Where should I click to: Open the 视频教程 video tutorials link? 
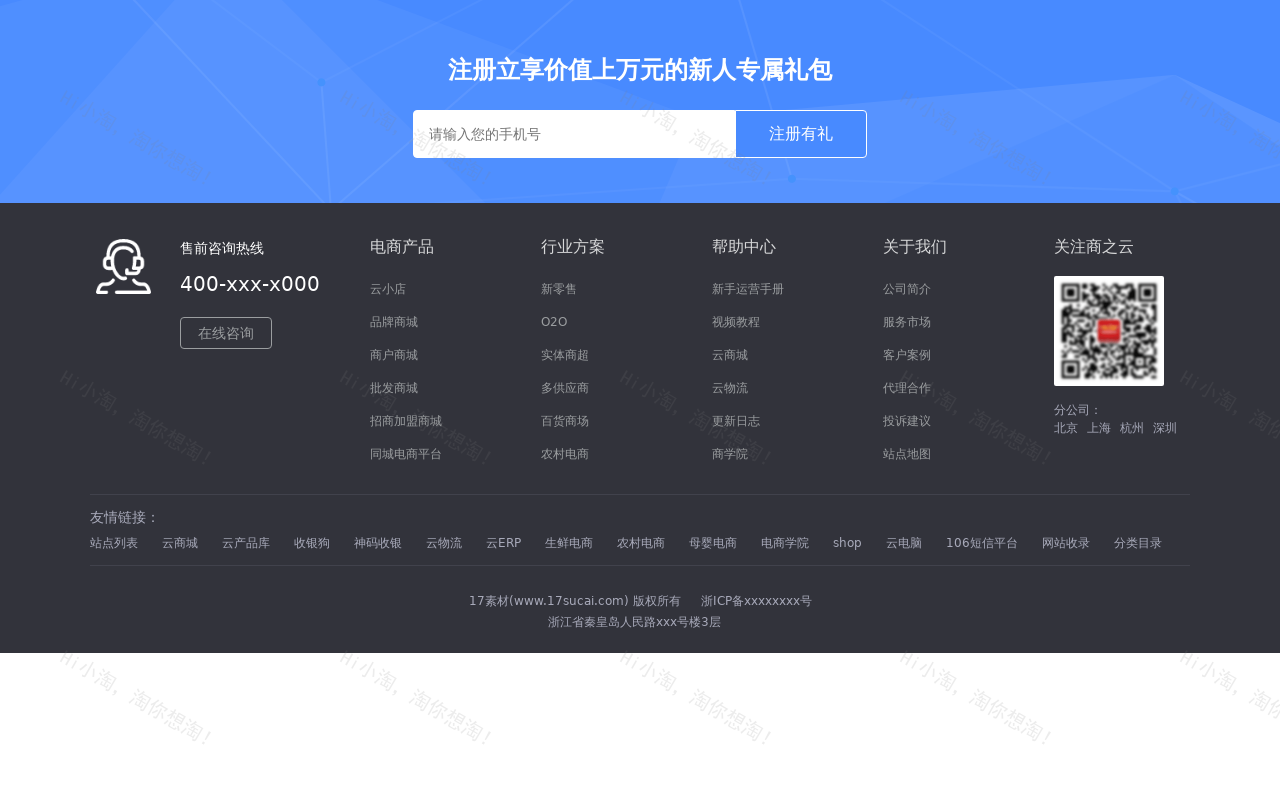[x=735, y=321]
